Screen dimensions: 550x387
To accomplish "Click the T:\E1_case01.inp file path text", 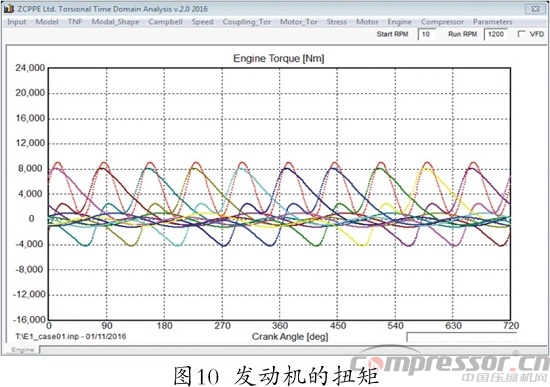I will (x=71, y=336).
